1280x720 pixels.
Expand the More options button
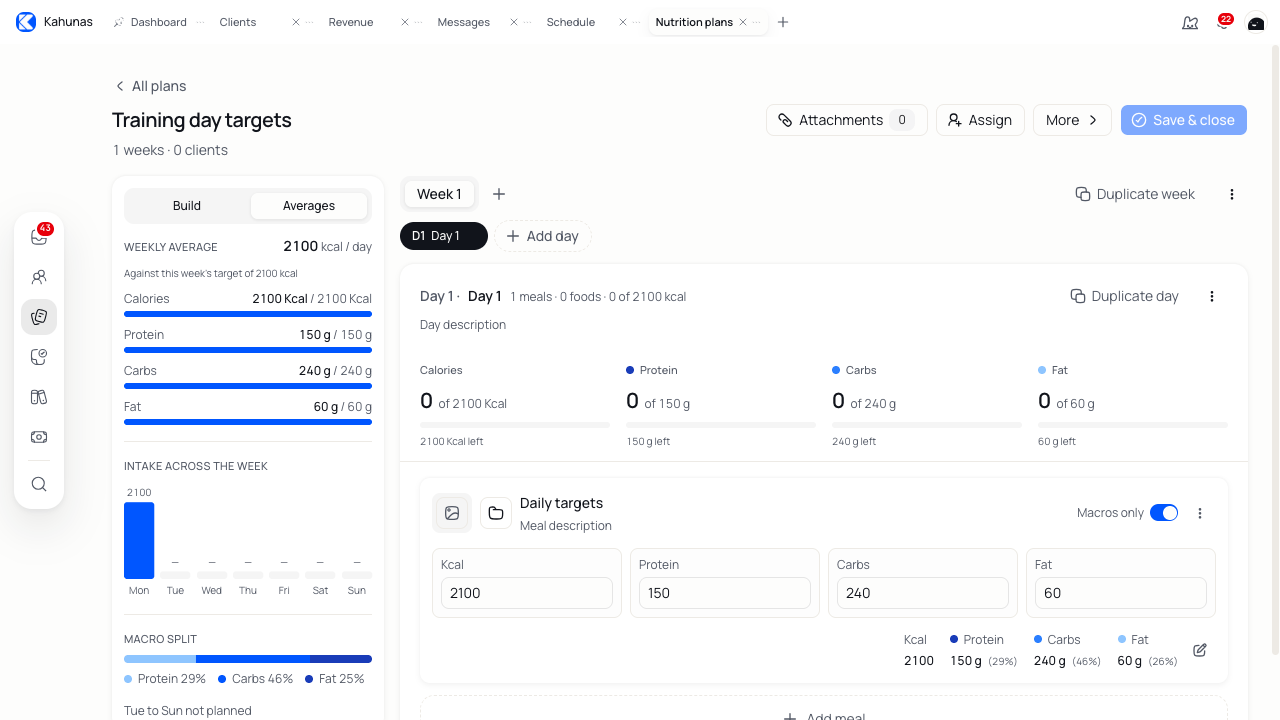(x=1072, y=120)
